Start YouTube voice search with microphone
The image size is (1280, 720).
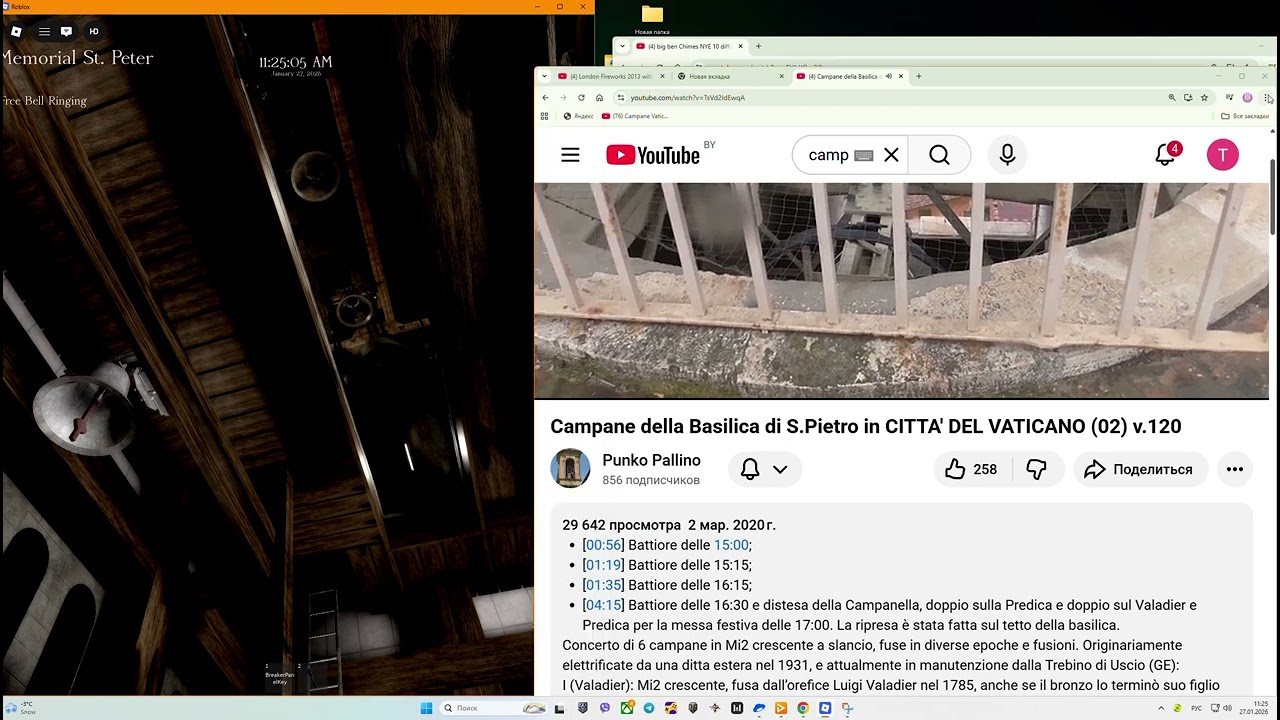pos(1007,155)
